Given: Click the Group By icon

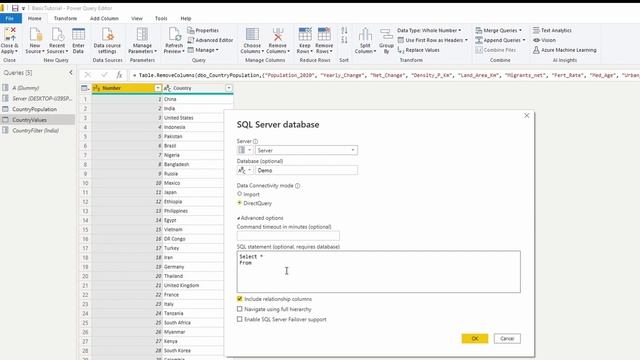Looking at the screenshot, I should coord(386,40).
